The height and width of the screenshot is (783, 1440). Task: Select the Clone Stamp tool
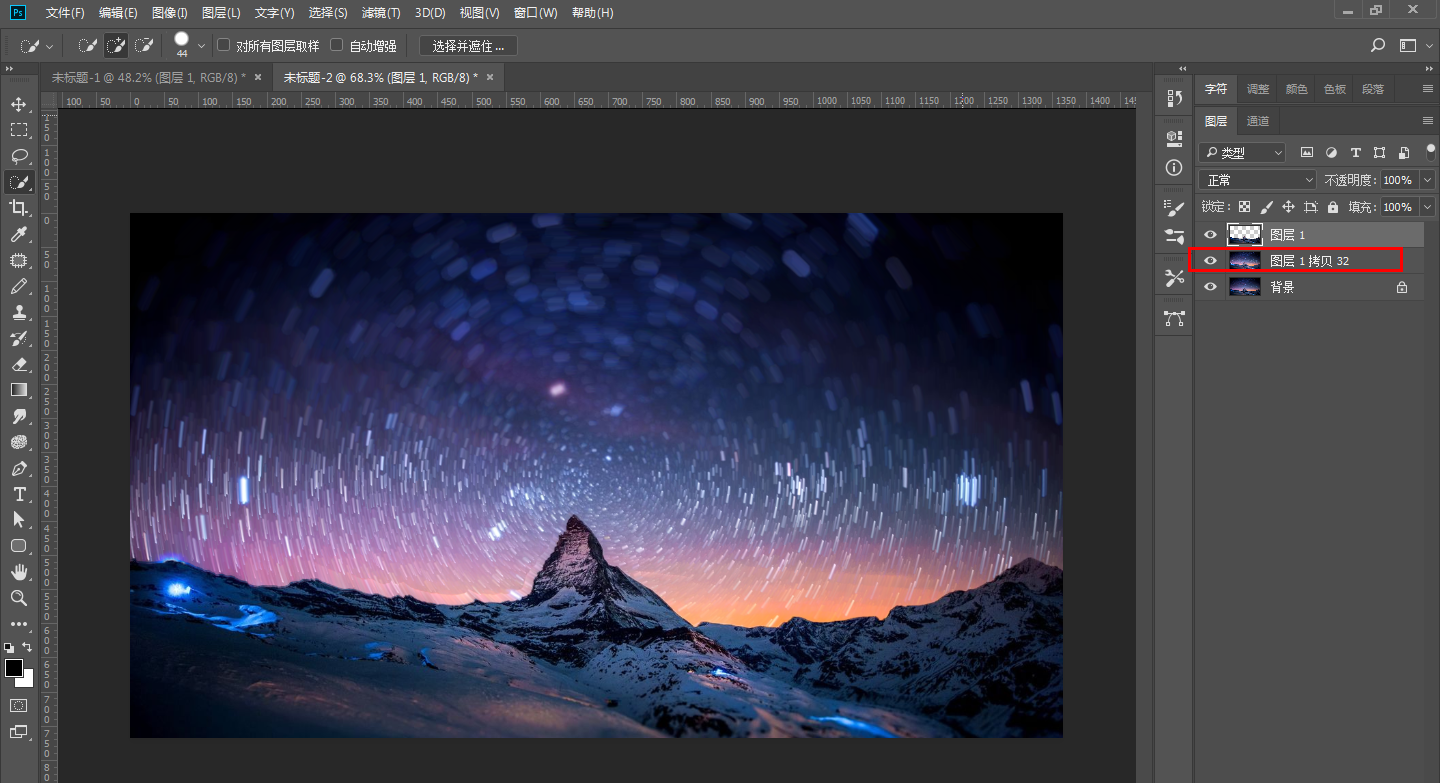click(x=18, y=312)
